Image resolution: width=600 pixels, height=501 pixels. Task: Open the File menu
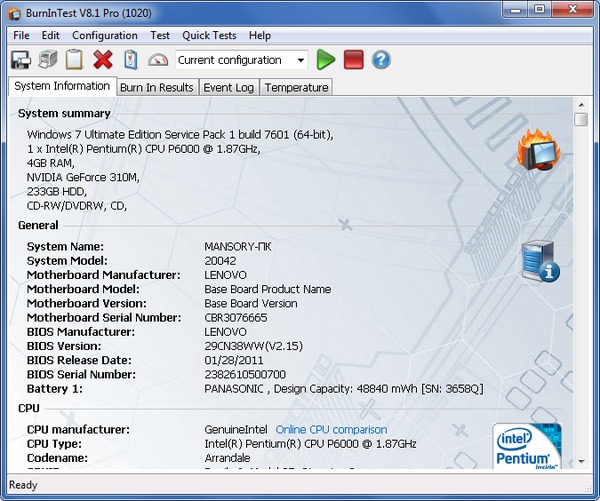21,35
